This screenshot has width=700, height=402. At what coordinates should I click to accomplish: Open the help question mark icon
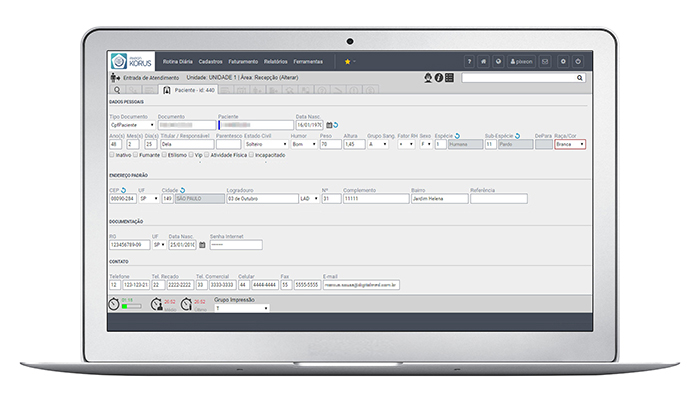tap(469, 61)
